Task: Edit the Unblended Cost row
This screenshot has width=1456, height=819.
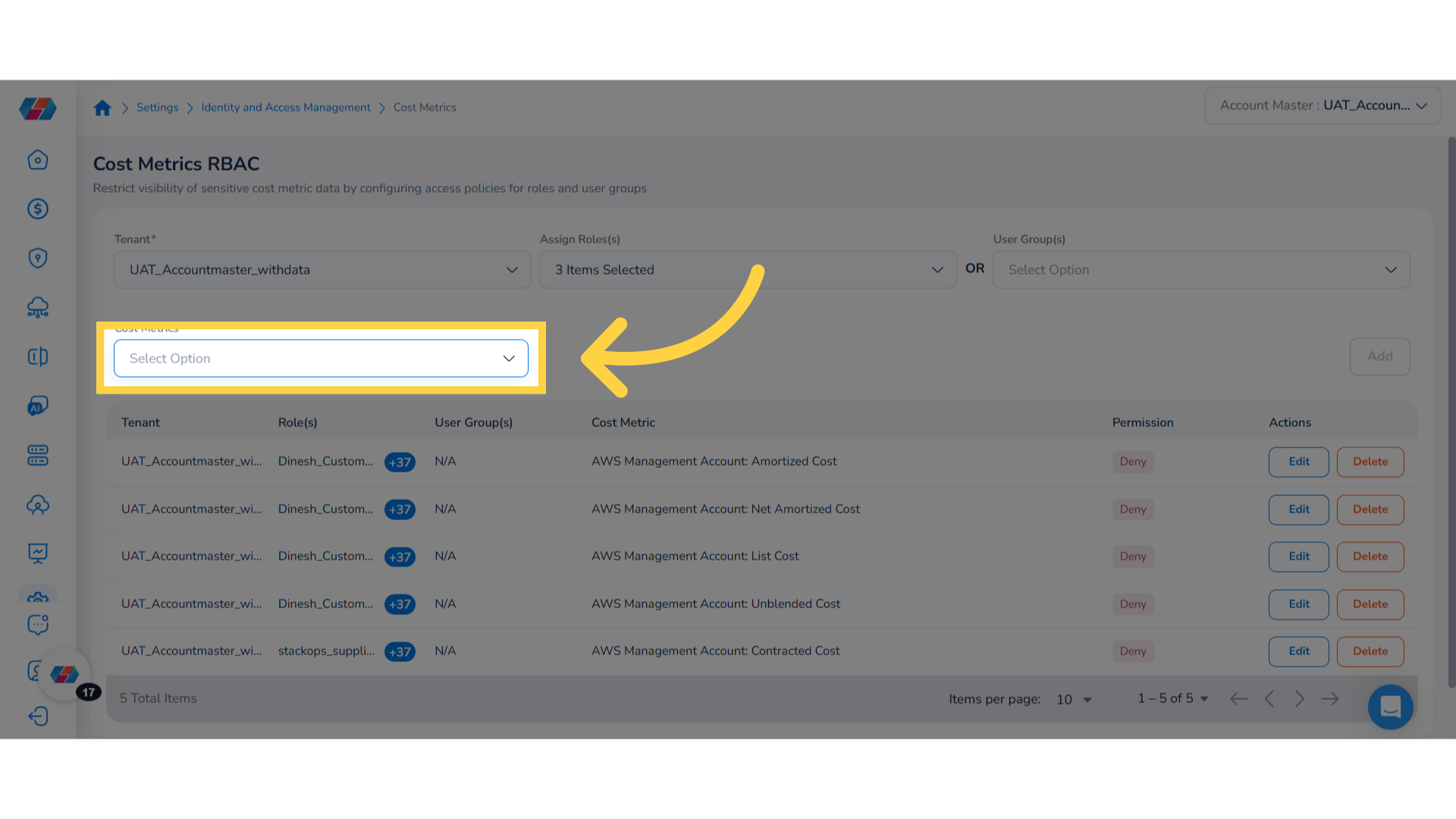Action: pos(1298,604)
